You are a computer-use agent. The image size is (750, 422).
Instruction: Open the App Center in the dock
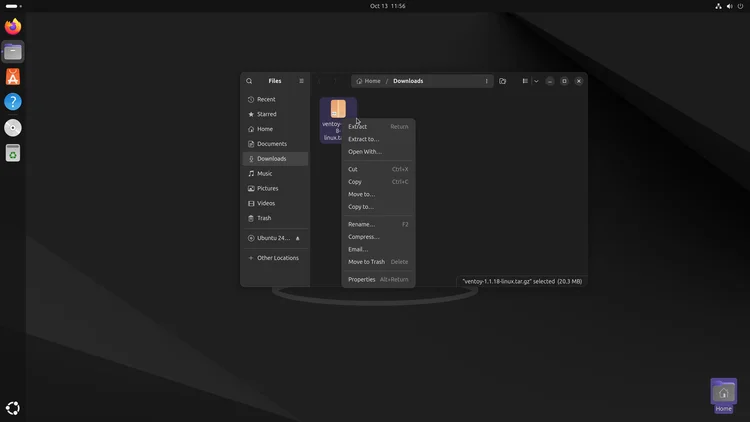(13, 77)
